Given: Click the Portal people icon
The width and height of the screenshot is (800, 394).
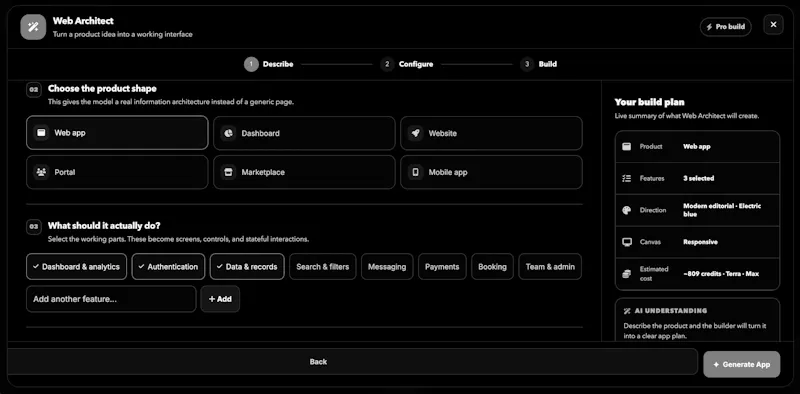Looking at the screenshot, I should (41, 172).
